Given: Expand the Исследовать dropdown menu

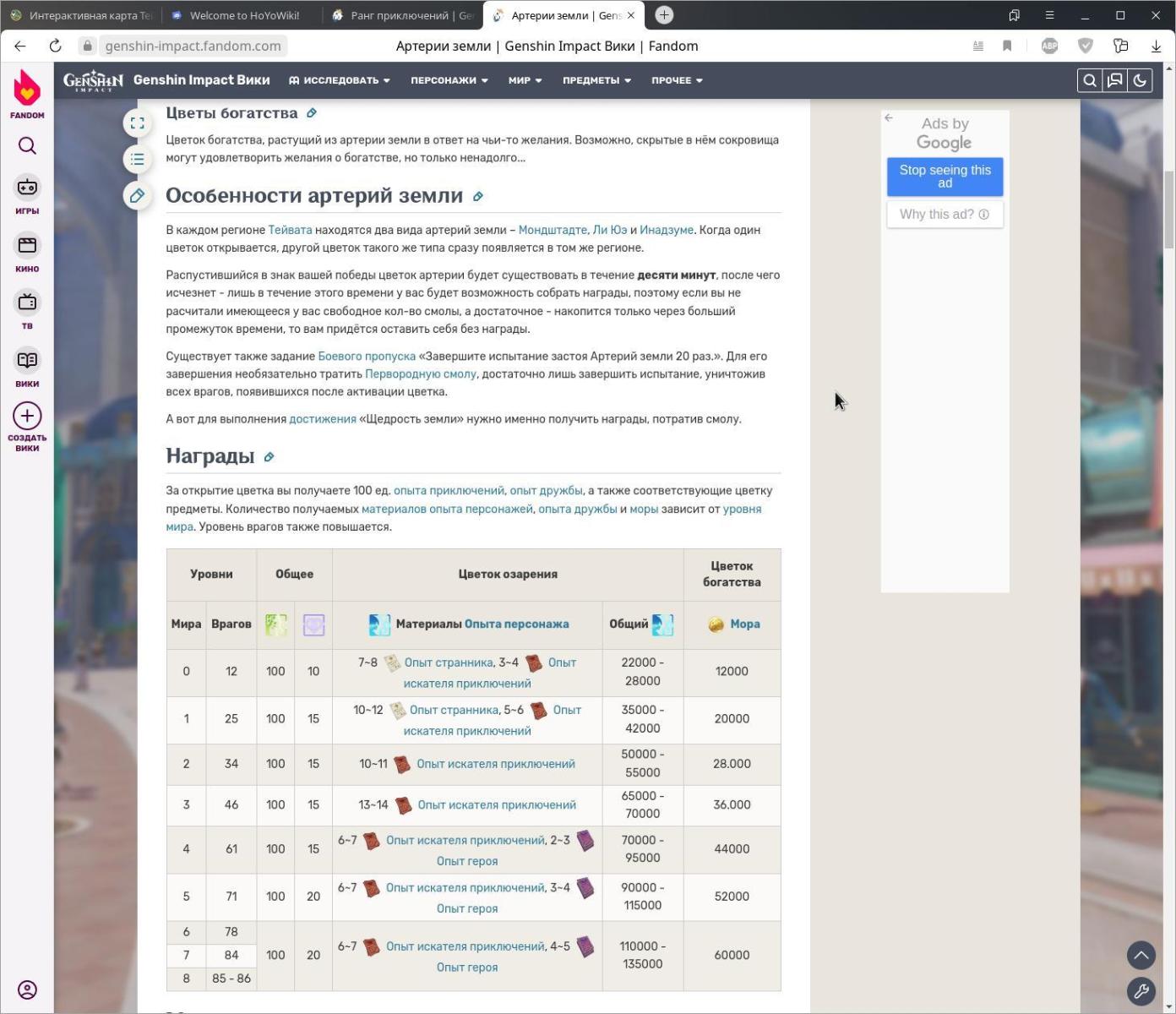Looking at the screenshot, I should click(x=340, y=80).
